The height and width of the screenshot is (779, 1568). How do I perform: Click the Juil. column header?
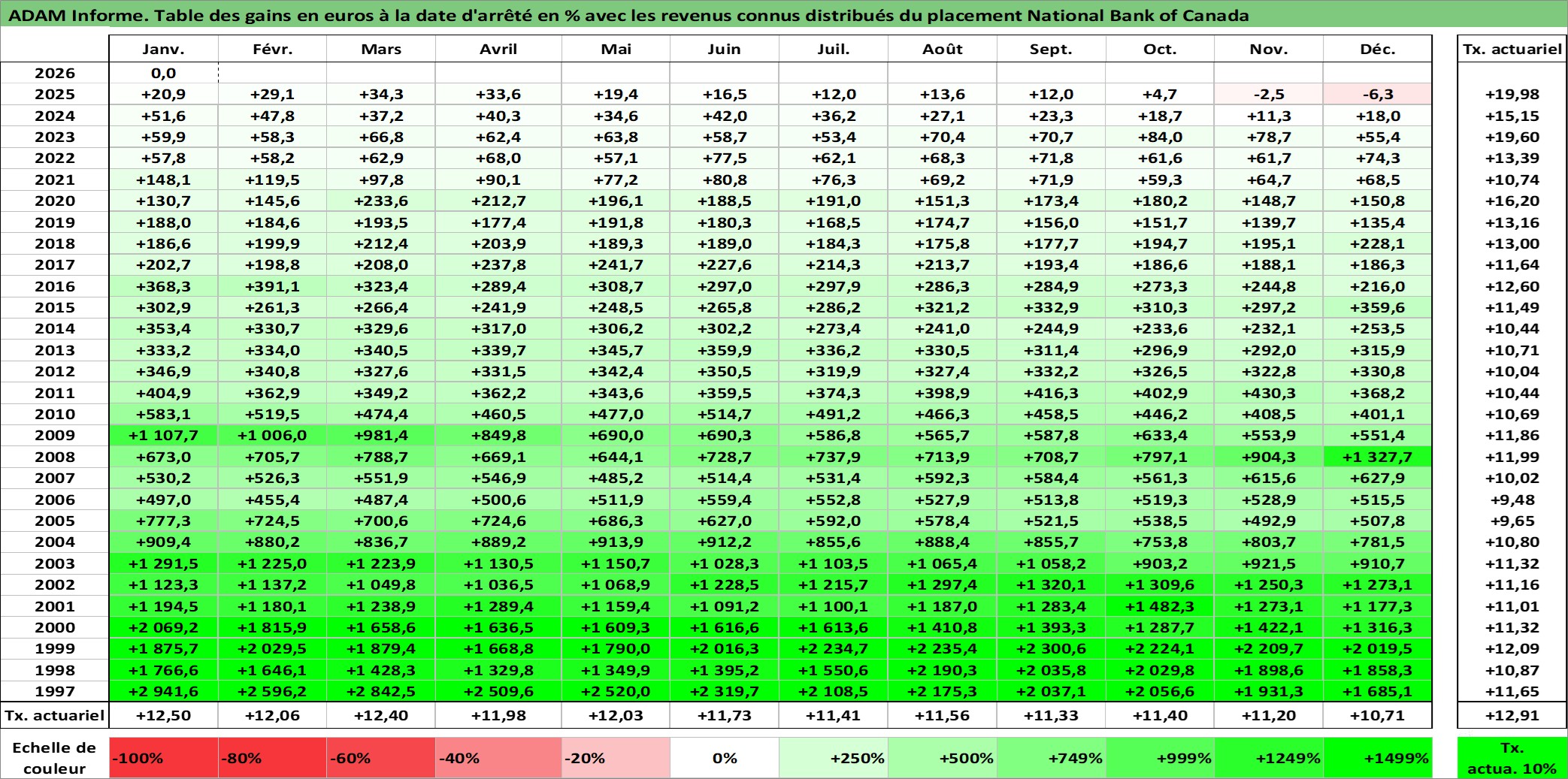pyautogui.click(x=834, y=49)
